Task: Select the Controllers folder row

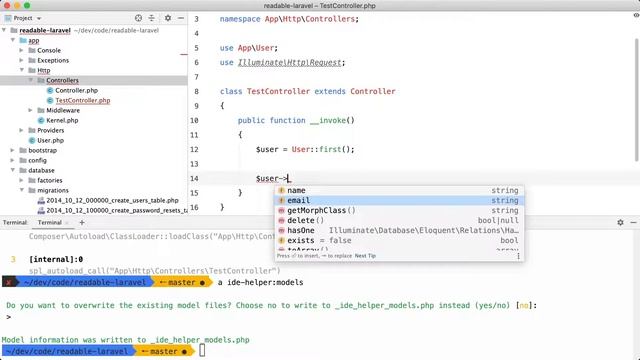Action: tap(94, 80)
